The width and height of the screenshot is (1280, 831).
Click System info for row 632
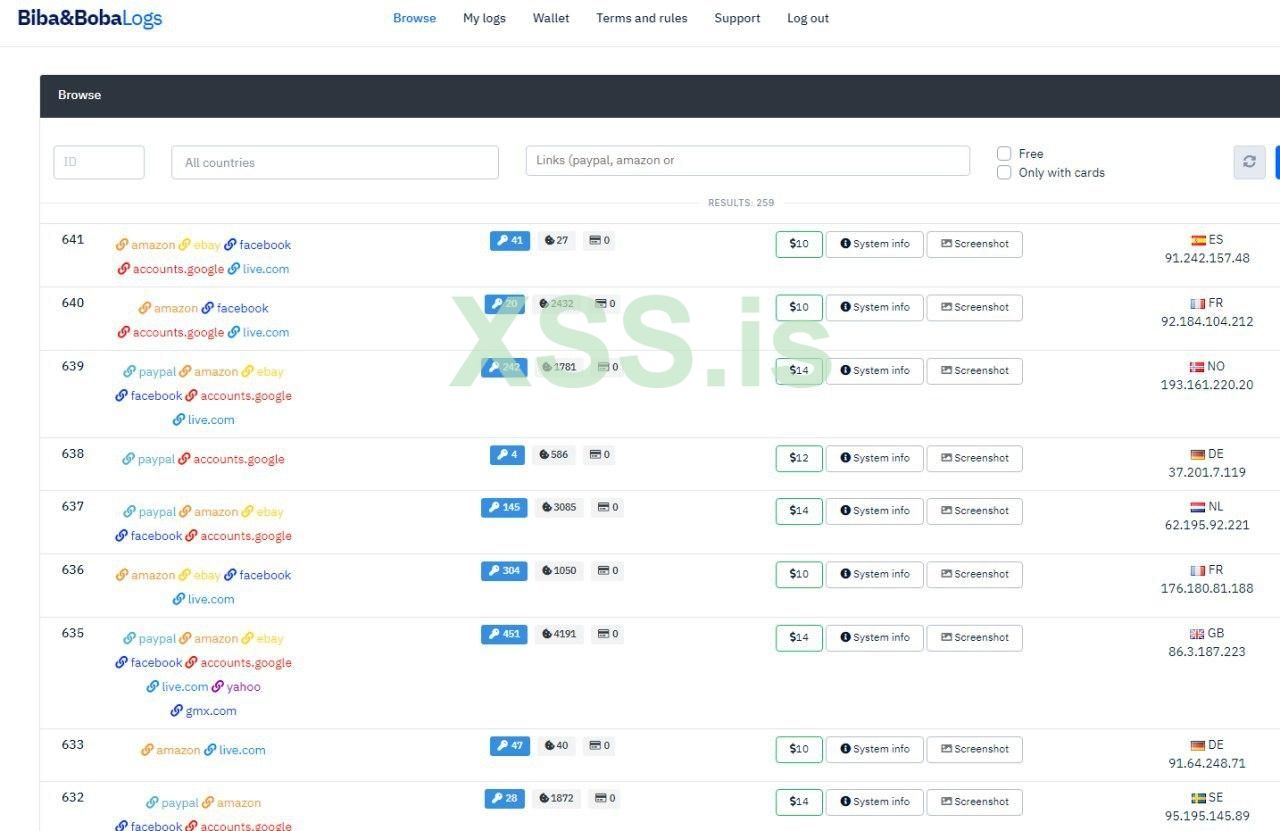click(x=875, y=802)
